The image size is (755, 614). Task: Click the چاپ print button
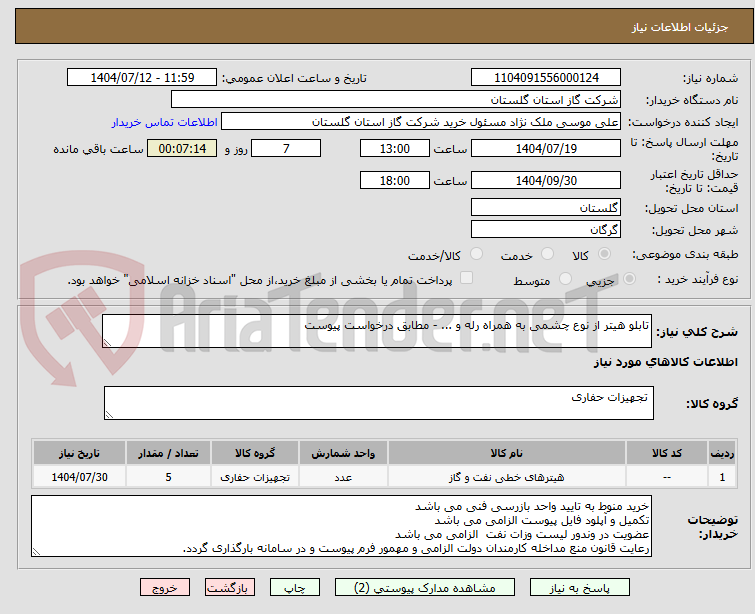click(x=295, y=588)
